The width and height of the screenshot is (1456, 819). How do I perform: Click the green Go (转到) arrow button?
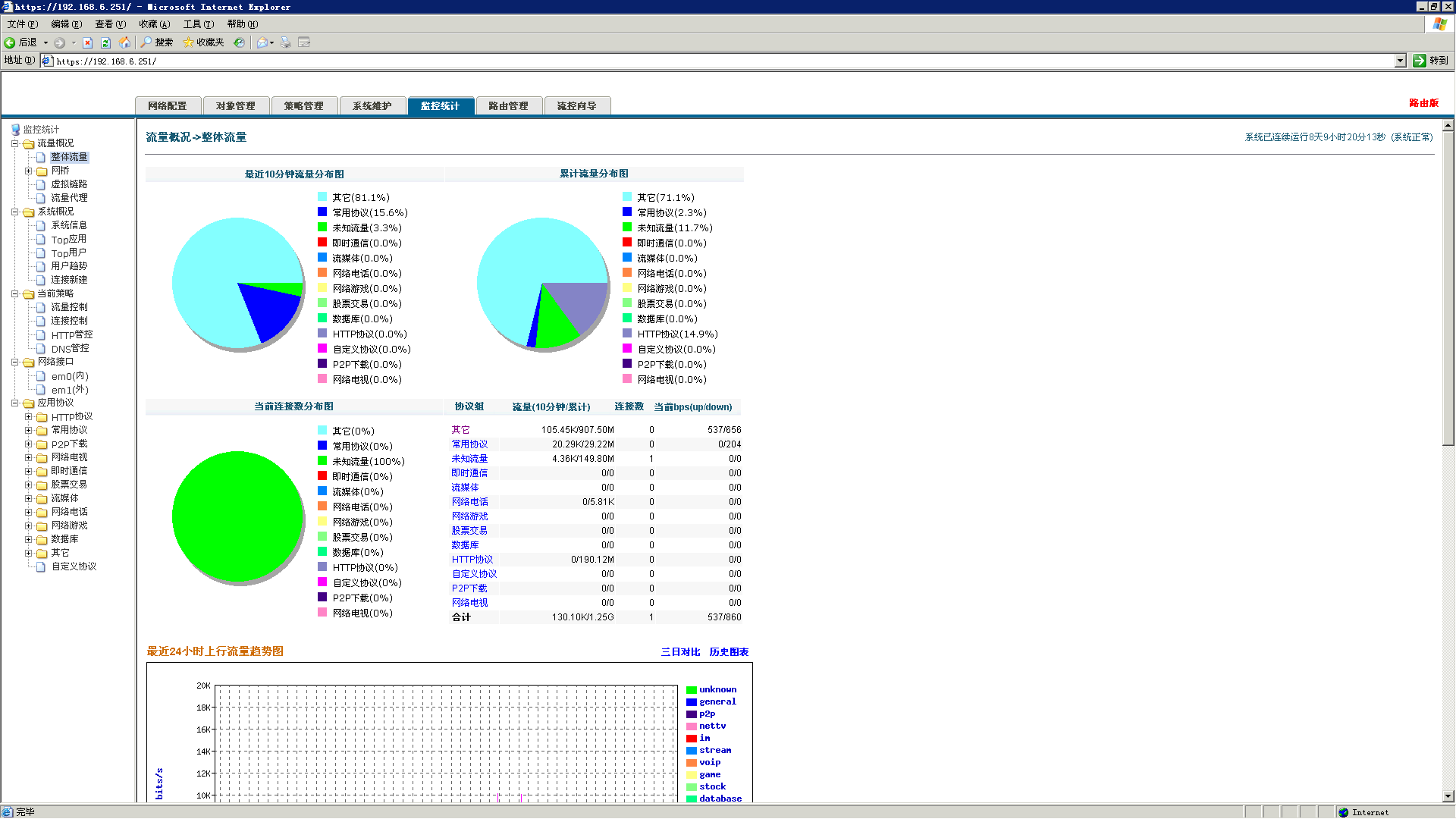click(1420, 61)
